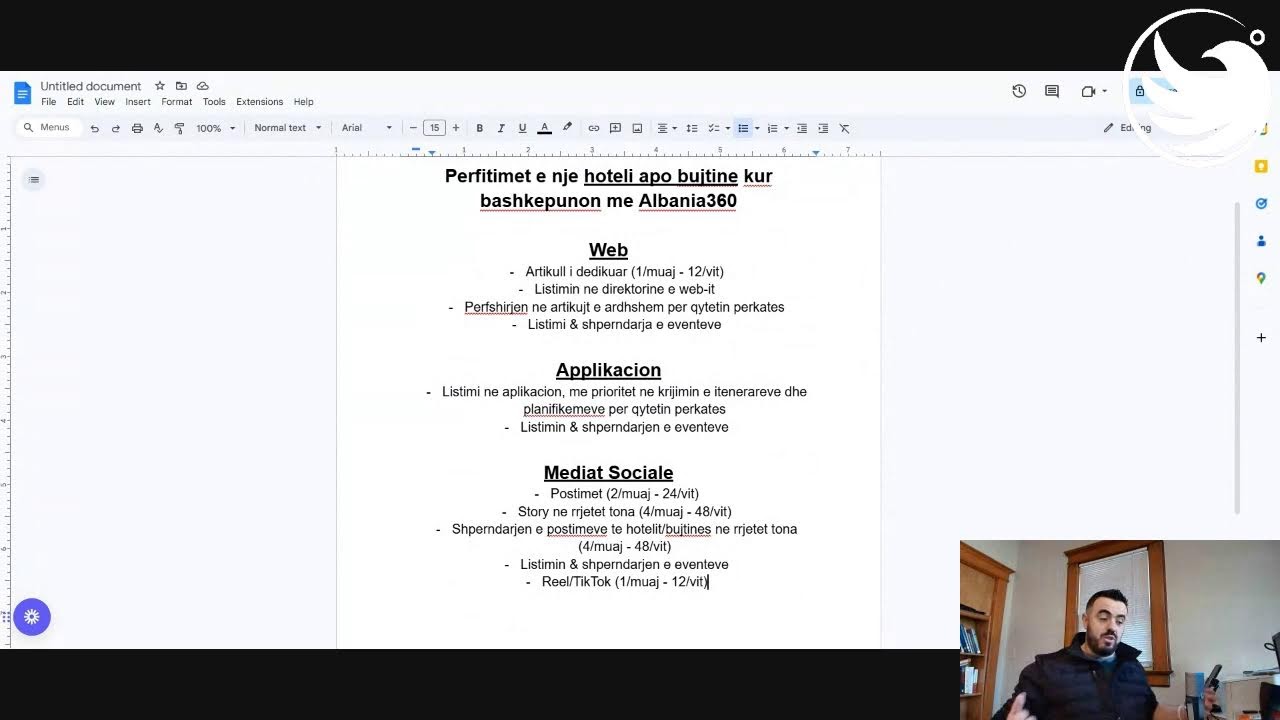
Task: Print the document
Action: pyautogui.click(x=137, y=128)
